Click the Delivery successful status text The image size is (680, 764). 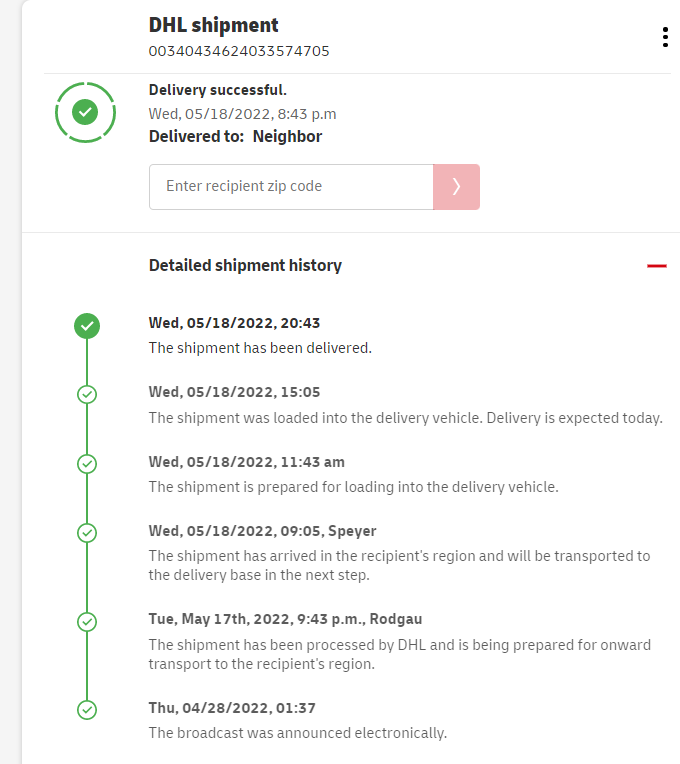[218, 90]
